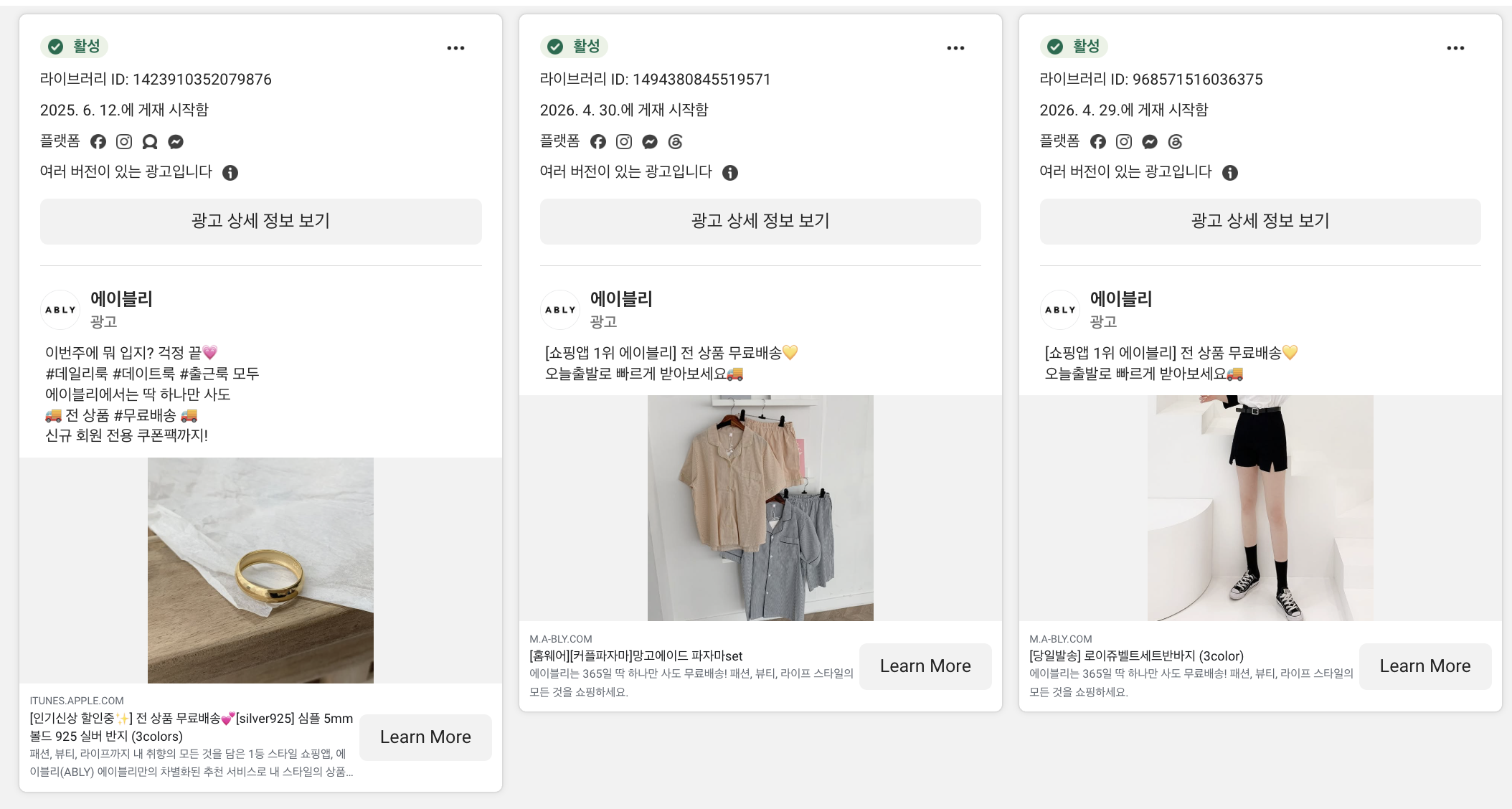1512x809 pixels.
Task: Click Audience Network icon on ring ad card
Action: [150, 141]
